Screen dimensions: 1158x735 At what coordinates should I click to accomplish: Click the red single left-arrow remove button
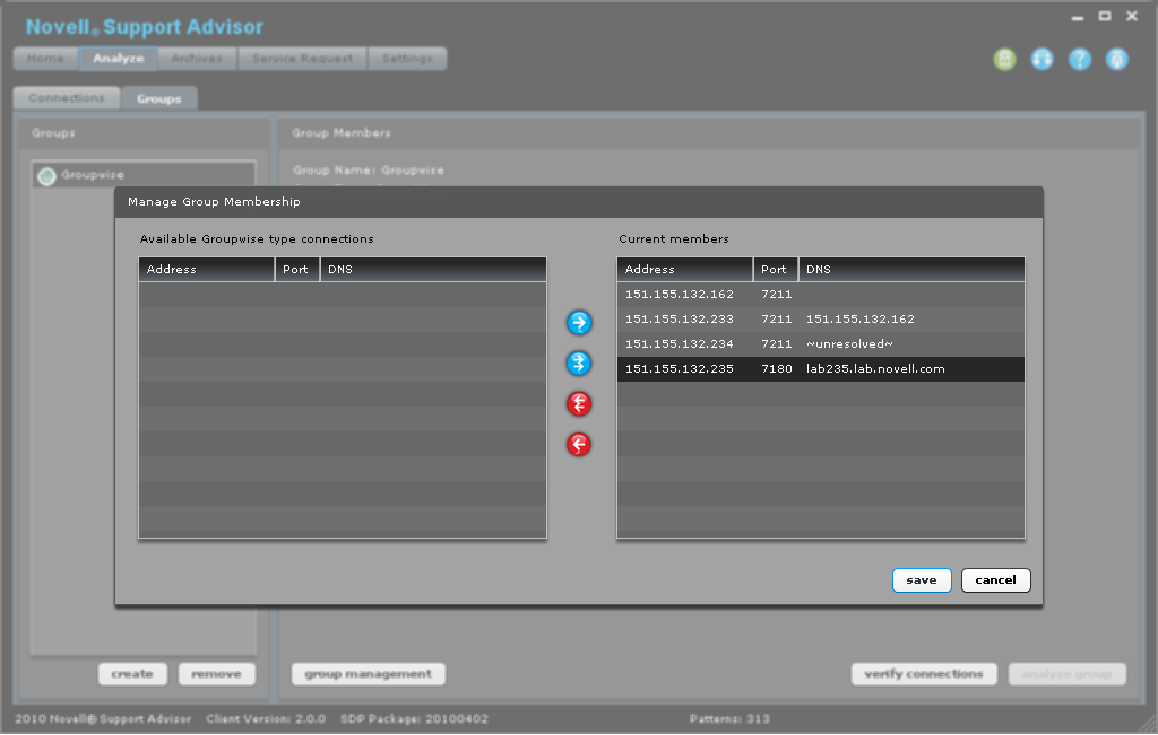[x=579, y=445]
